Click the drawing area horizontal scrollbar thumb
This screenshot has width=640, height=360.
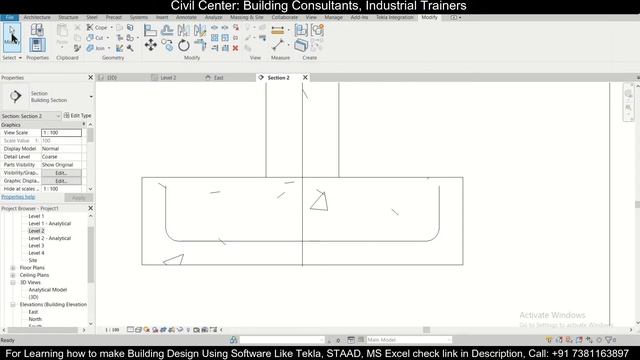click(x=426, y=330)
